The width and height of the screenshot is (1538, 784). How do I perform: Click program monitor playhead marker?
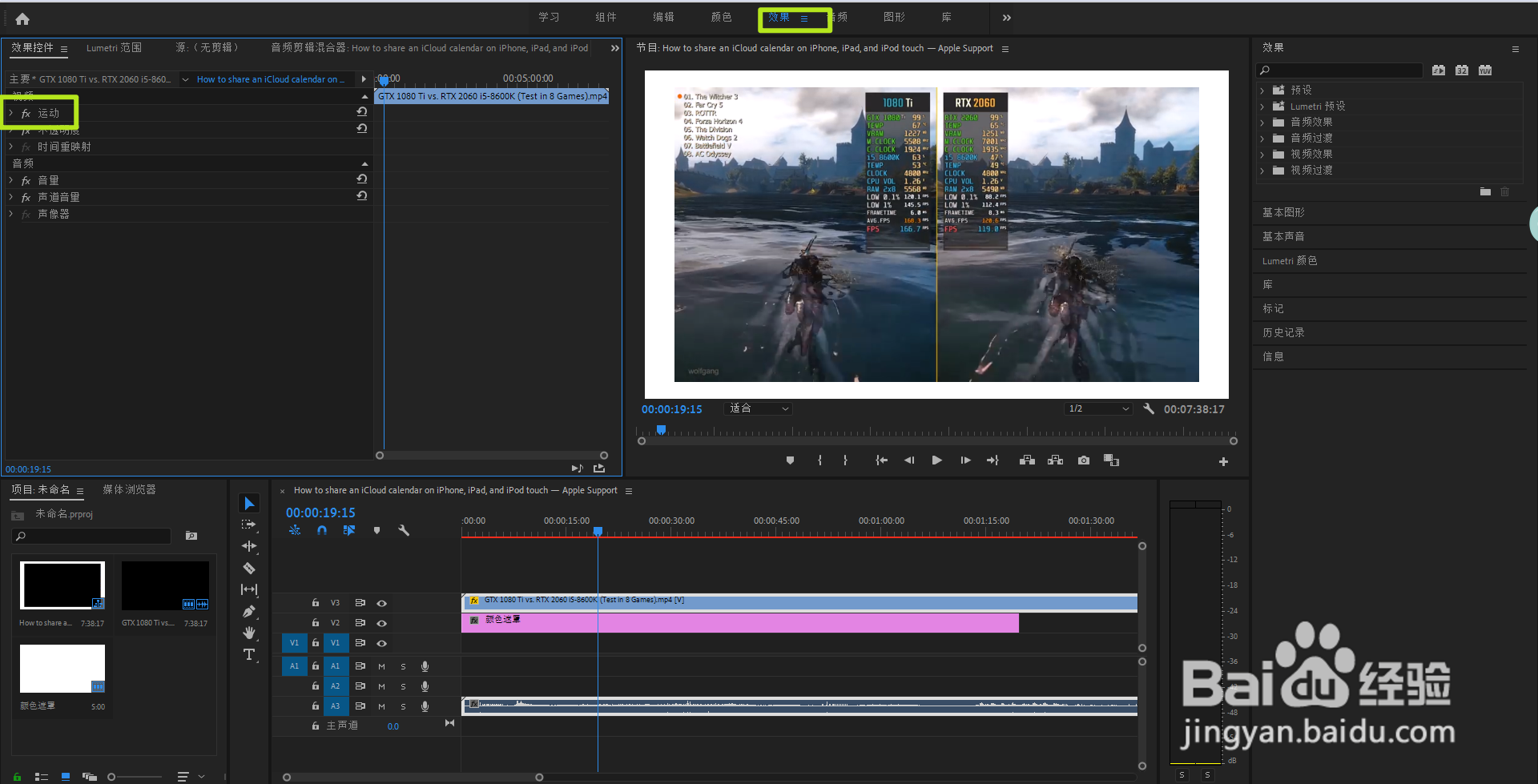coord(661,430)
